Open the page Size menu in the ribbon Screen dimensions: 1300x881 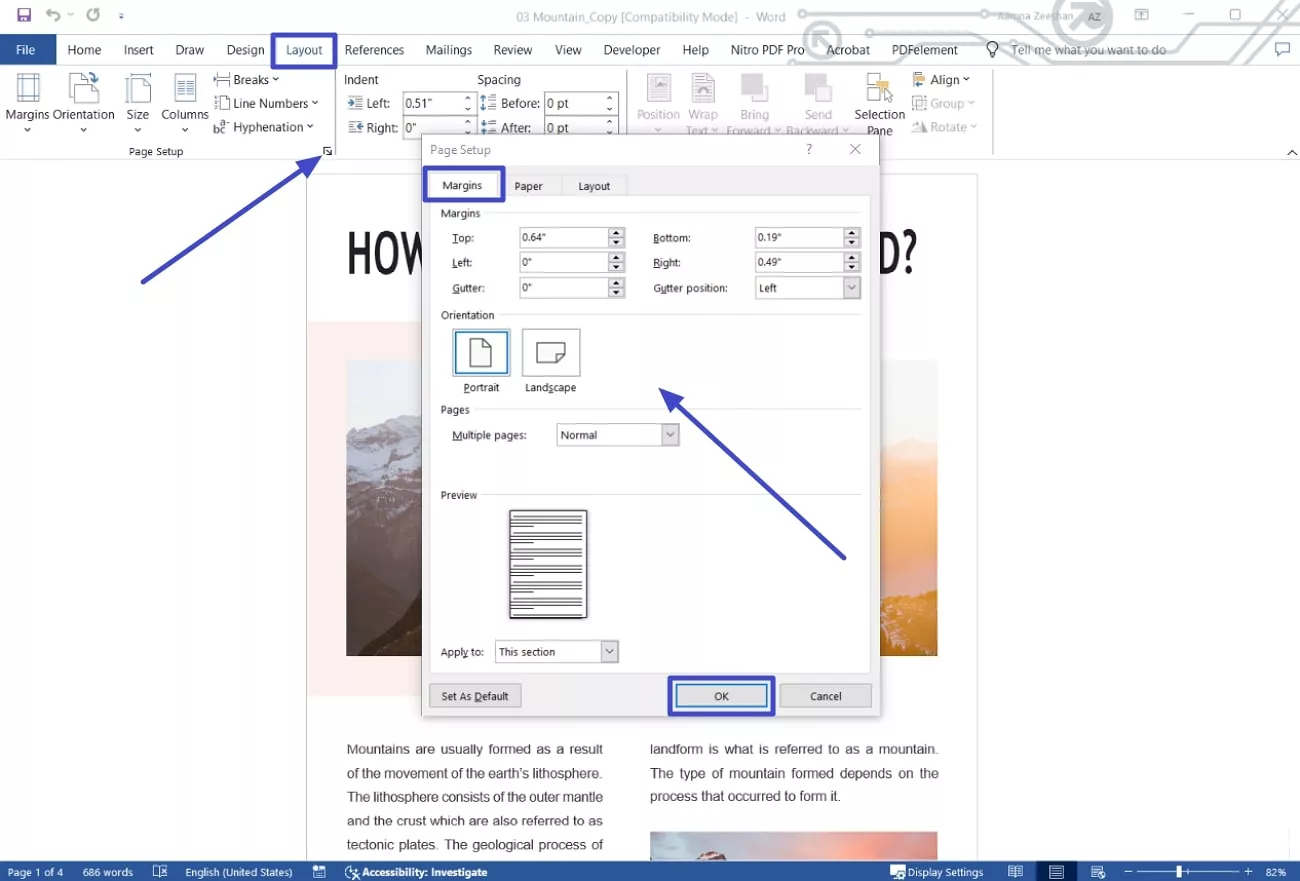(138, 103)
